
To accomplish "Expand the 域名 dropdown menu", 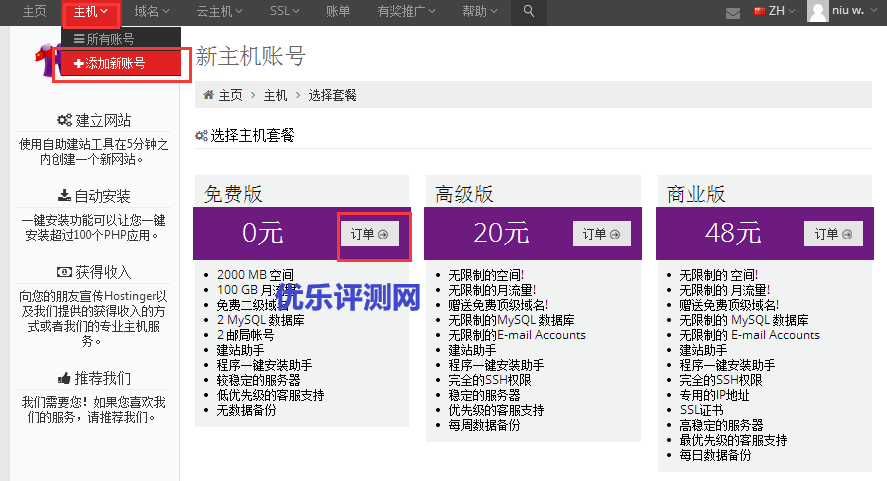I will pos(152,12).
